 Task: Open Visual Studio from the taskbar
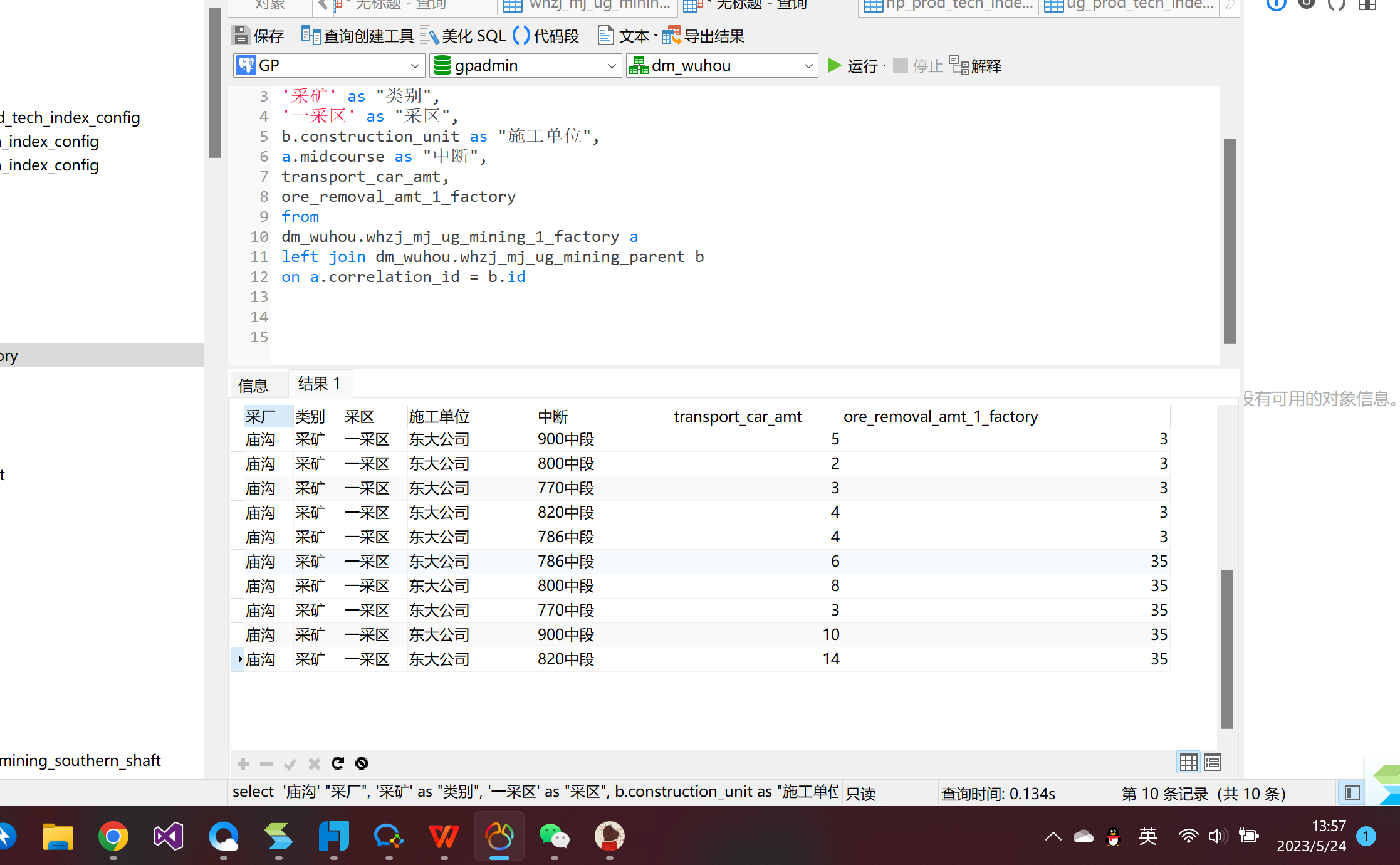[168, 836]
